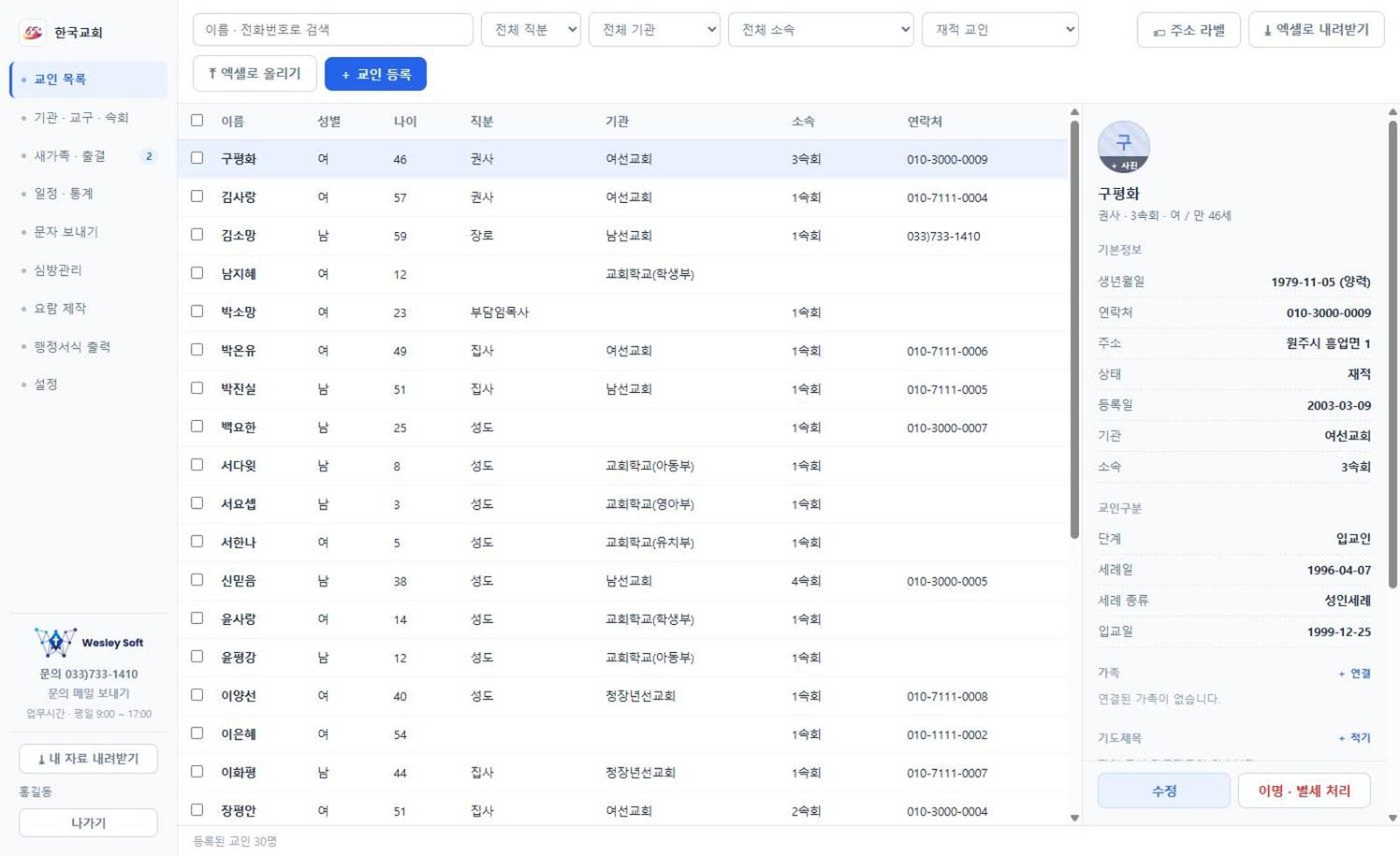This screenshot has width=1400, height=856.
Task: Open the 재적 교인 dropdown
Action: (x=1000, y=30)
